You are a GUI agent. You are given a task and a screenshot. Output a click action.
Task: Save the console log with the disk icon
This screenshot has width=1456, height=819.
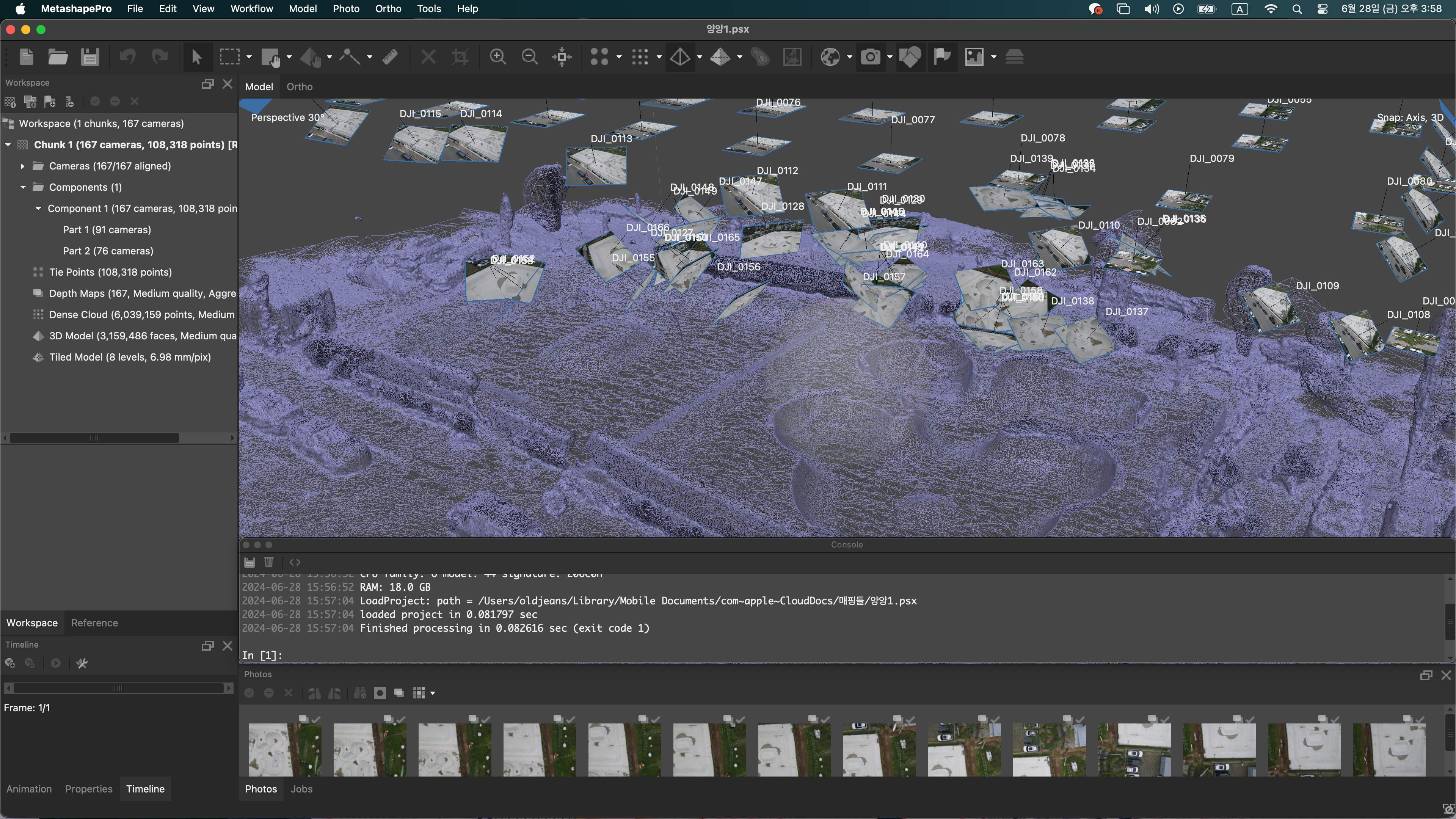tap(249, 562)
